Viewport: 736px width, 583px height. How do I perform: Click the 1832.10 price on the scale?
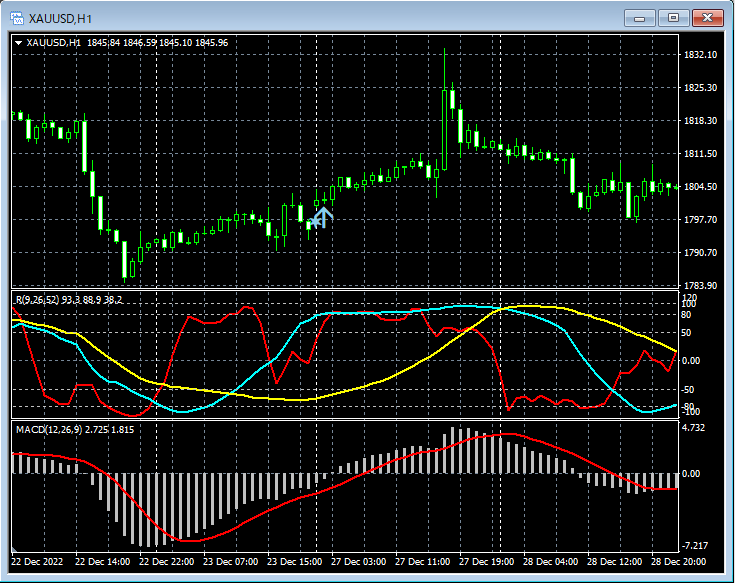pyautogui.click(x=699, y=55)
